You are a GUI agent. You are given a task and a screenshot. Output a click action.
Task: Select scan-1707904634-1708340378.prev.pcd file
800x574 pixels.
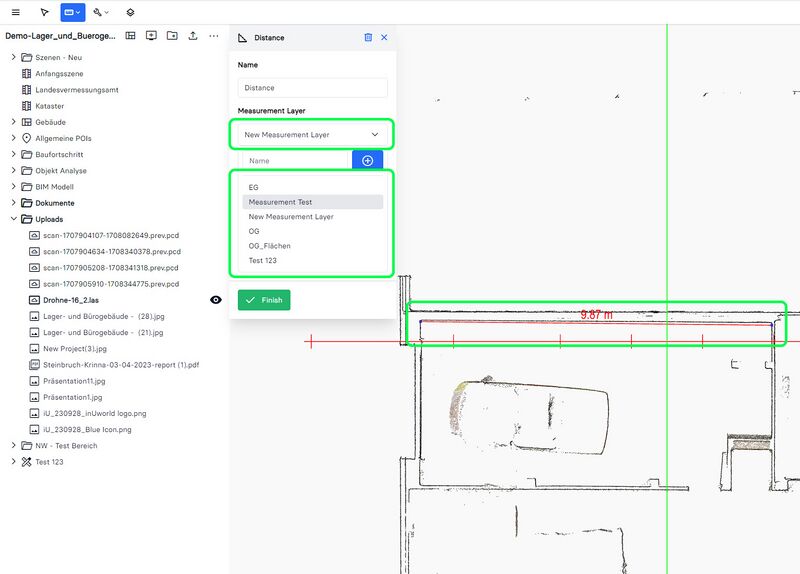coord(112,252)
